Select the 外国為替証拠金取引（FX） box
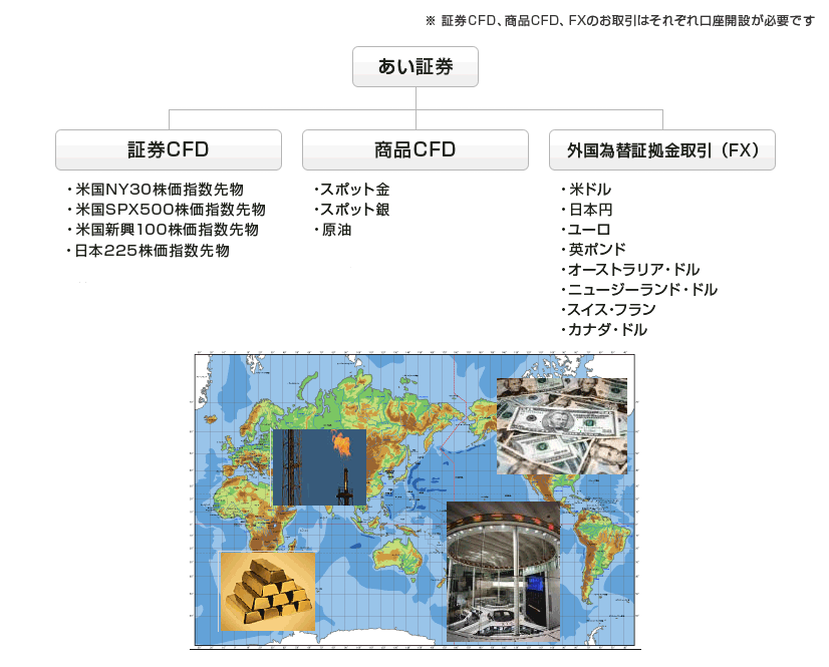 coord(662,150)
